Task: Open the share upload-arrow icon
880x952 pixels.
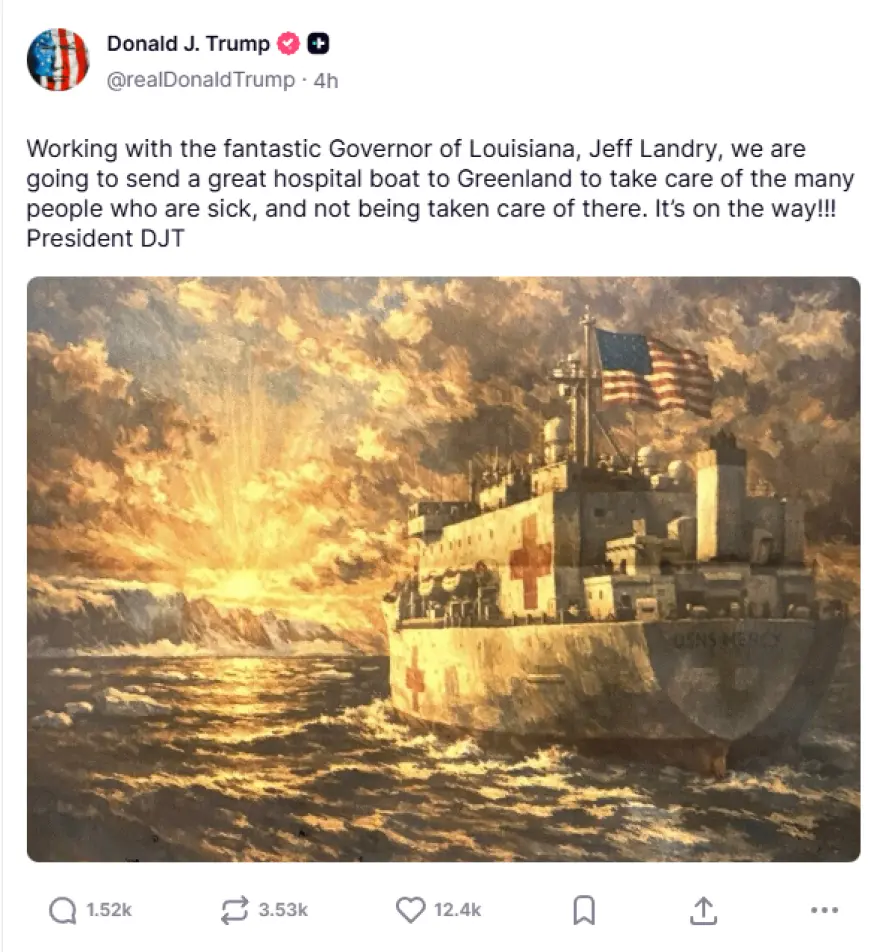Action: click(x=703, y=910)
